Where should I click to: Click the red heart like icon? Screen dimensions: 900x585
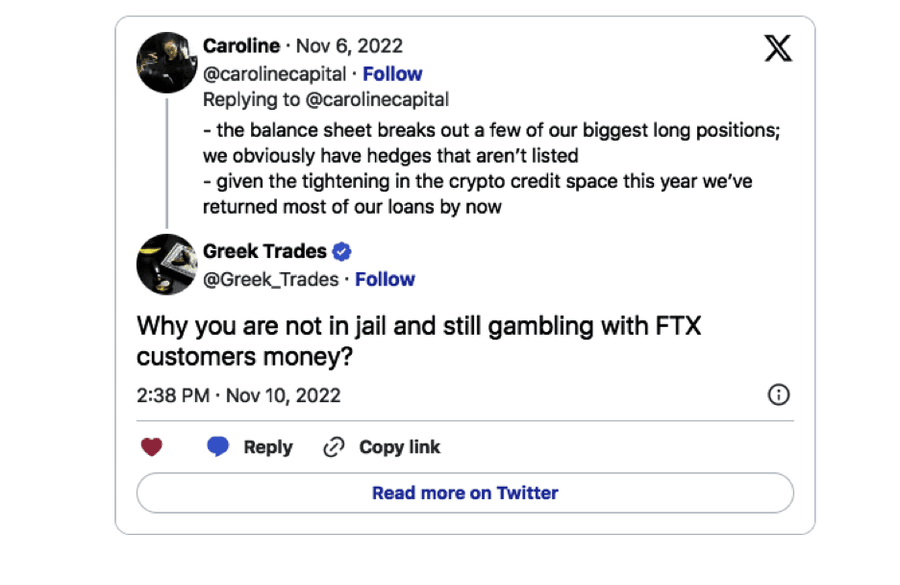point(151,446)
